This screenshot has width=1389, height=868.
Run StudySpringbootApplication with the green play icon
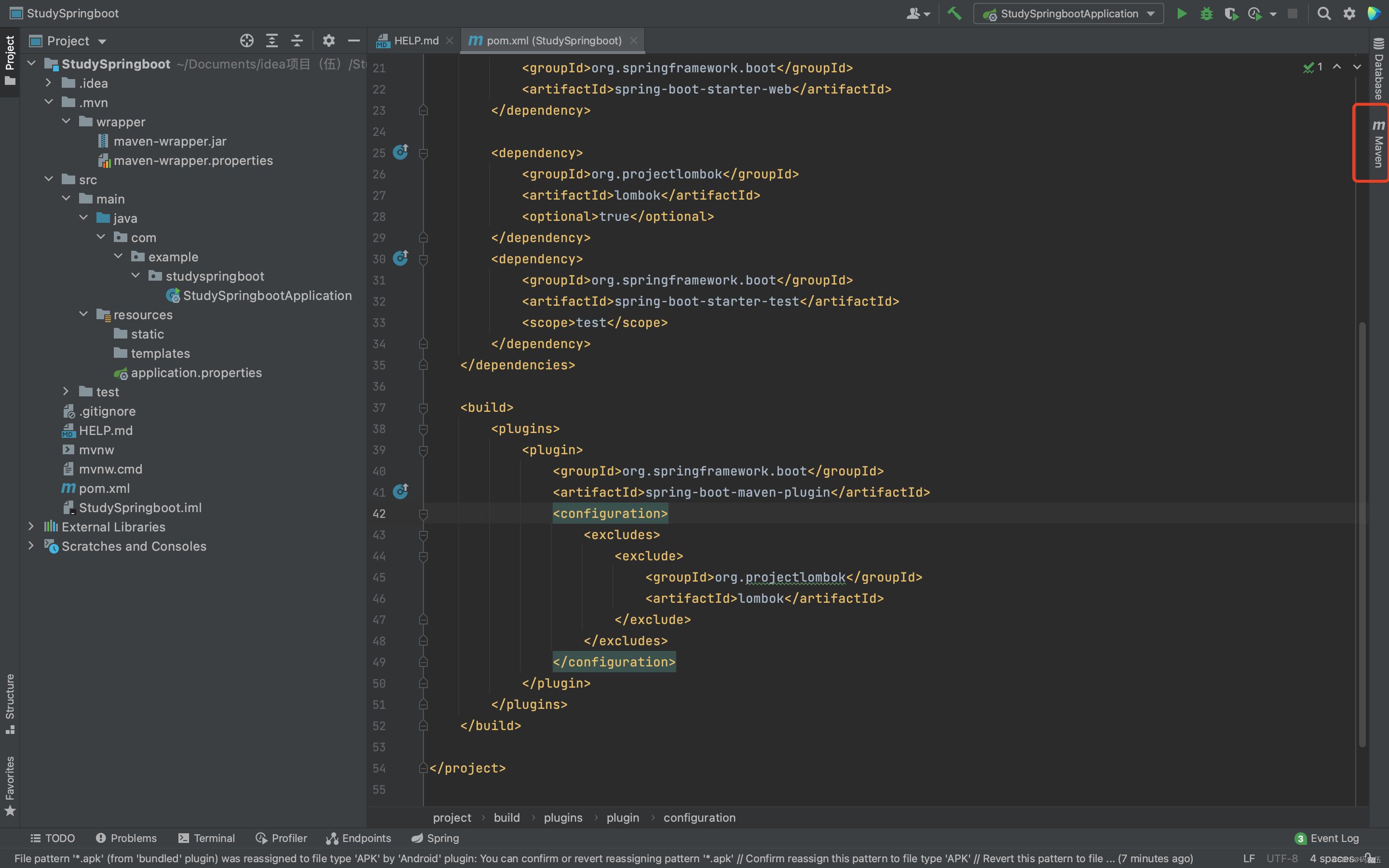1181,14
